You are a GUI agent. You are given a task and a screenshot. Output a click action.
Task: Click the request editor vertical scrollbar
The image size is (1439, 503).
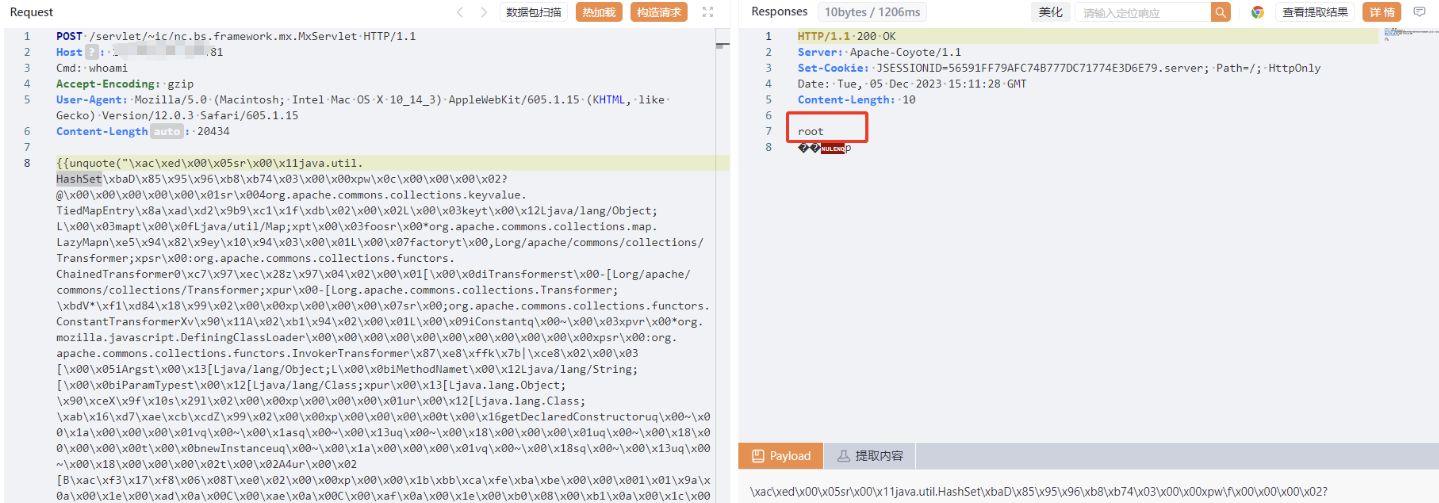click(x=722, y=266)
